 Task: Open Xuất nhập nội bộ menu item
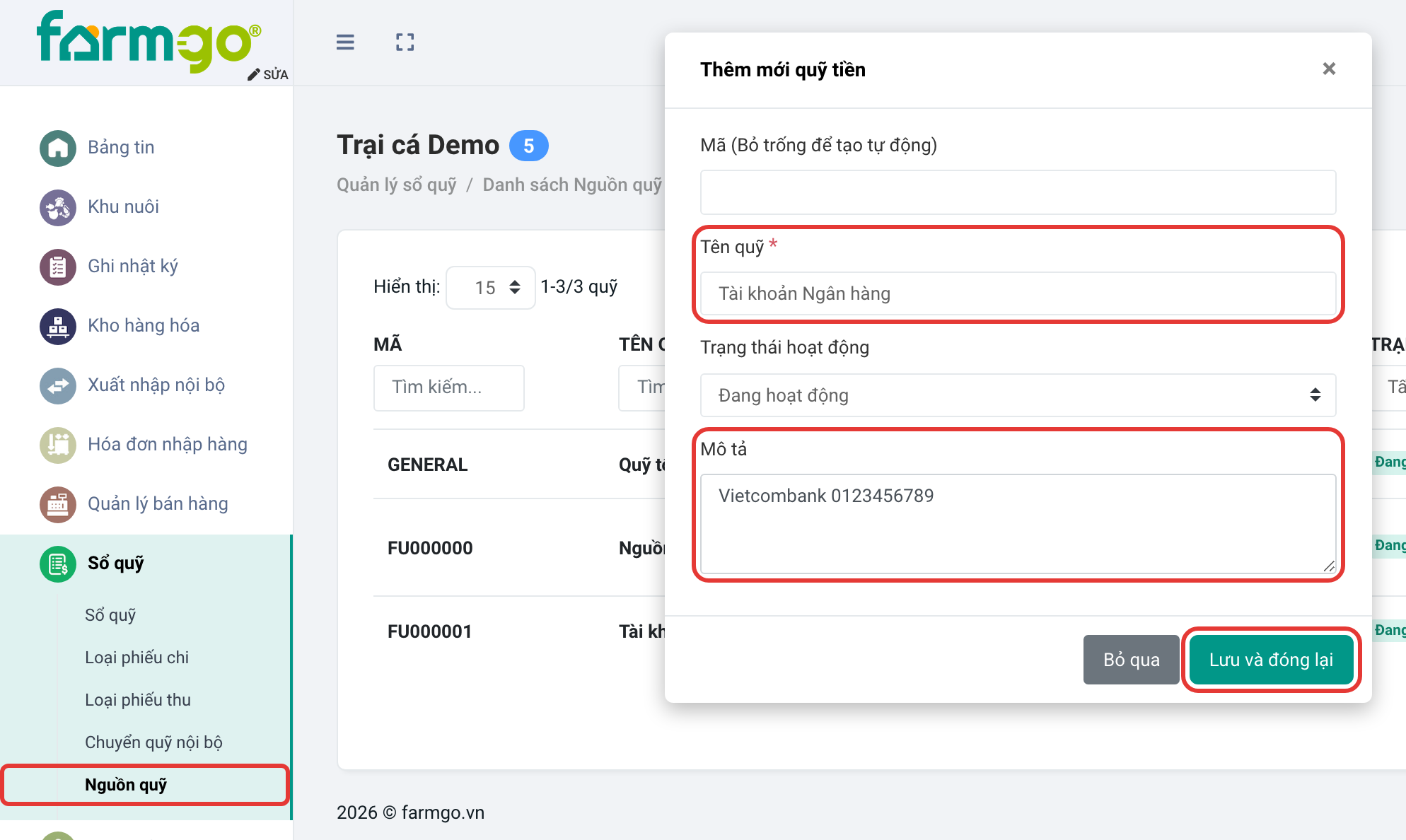156,385
